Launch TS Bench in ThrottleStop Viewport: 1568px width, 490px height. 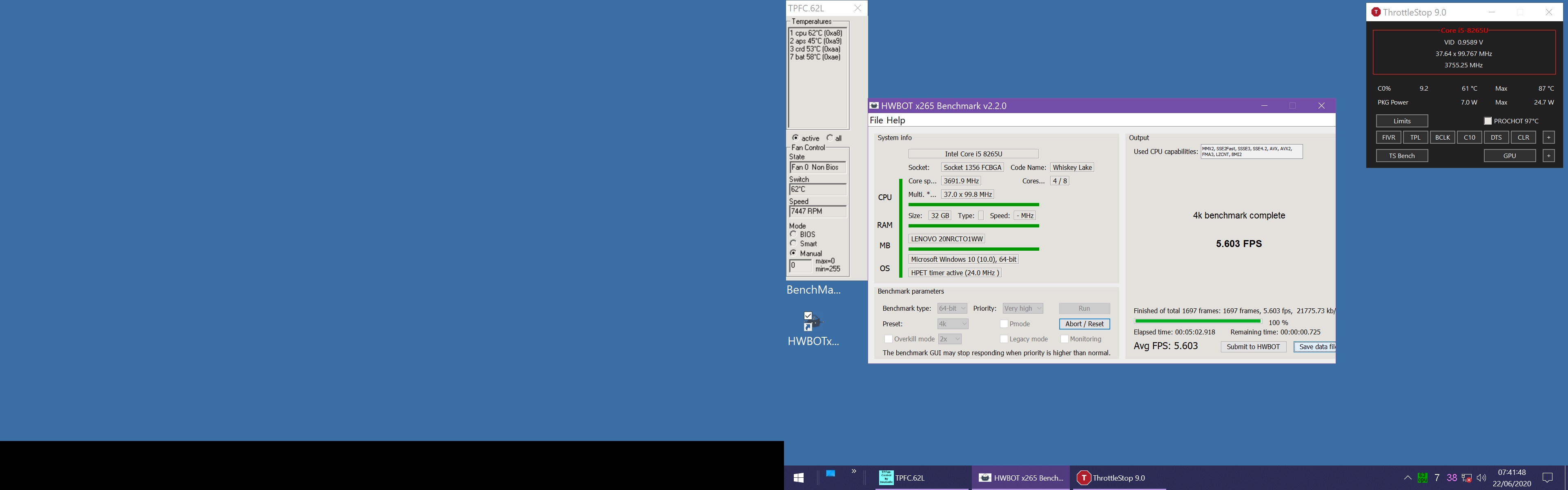(1402, 156)
